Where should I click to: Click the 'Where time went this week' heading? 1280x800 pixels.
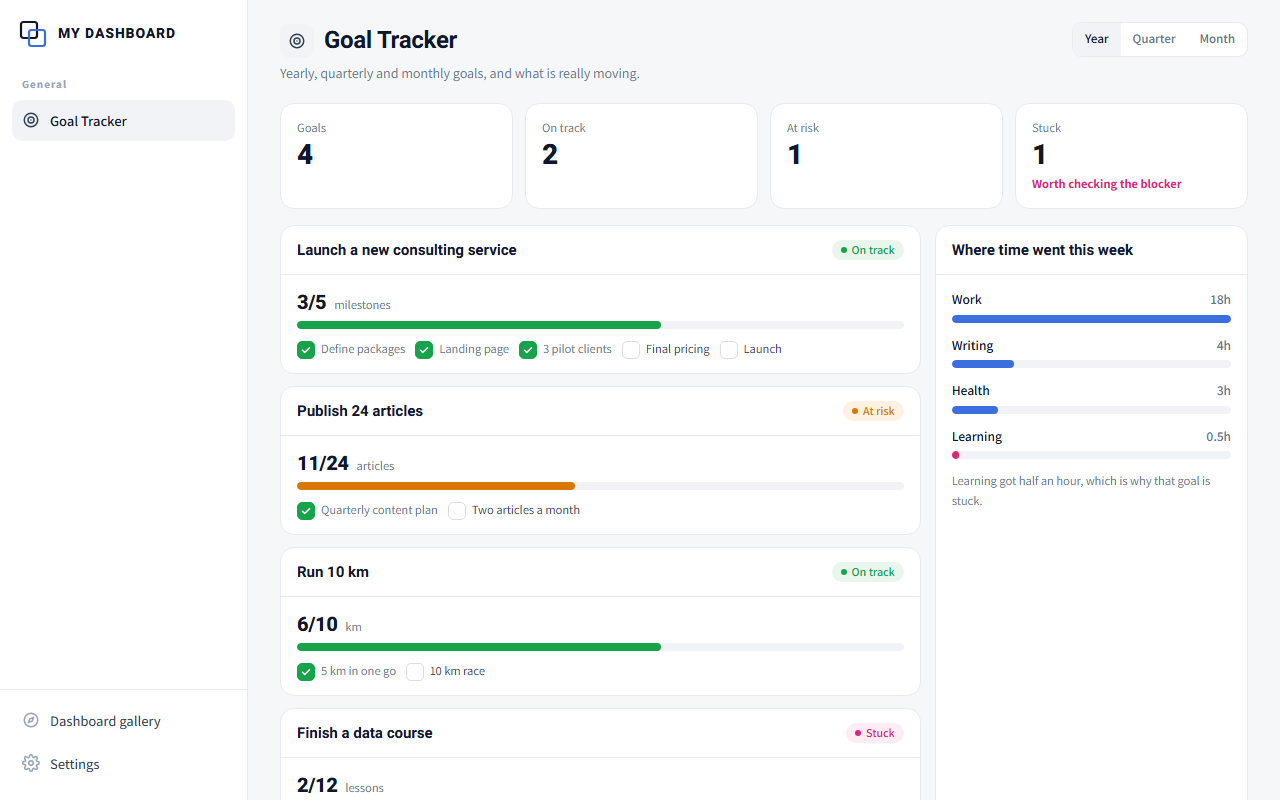click(1042, 250)
